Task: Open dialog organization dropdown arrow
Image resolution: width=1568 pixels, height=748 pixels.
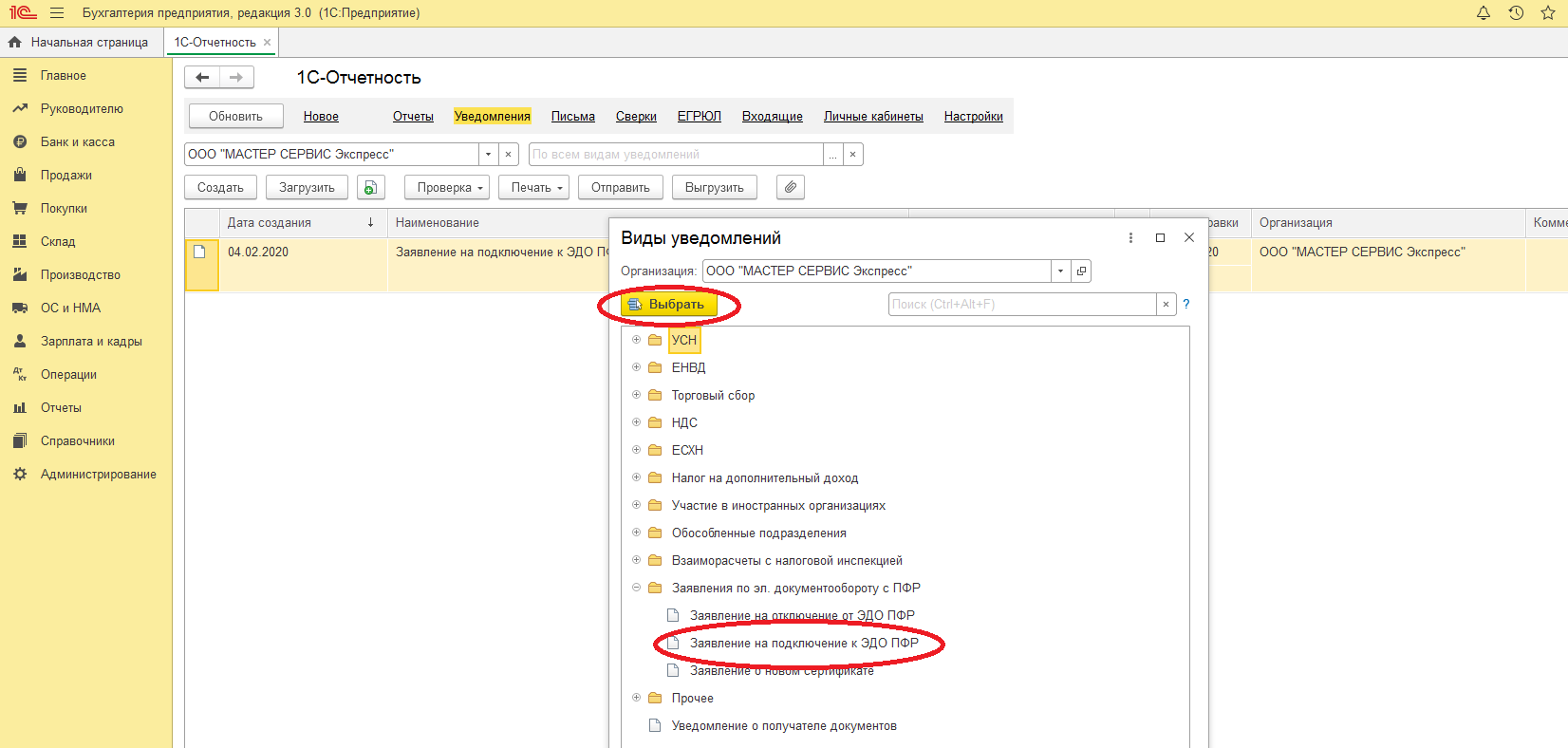Action: [1060, 271]
